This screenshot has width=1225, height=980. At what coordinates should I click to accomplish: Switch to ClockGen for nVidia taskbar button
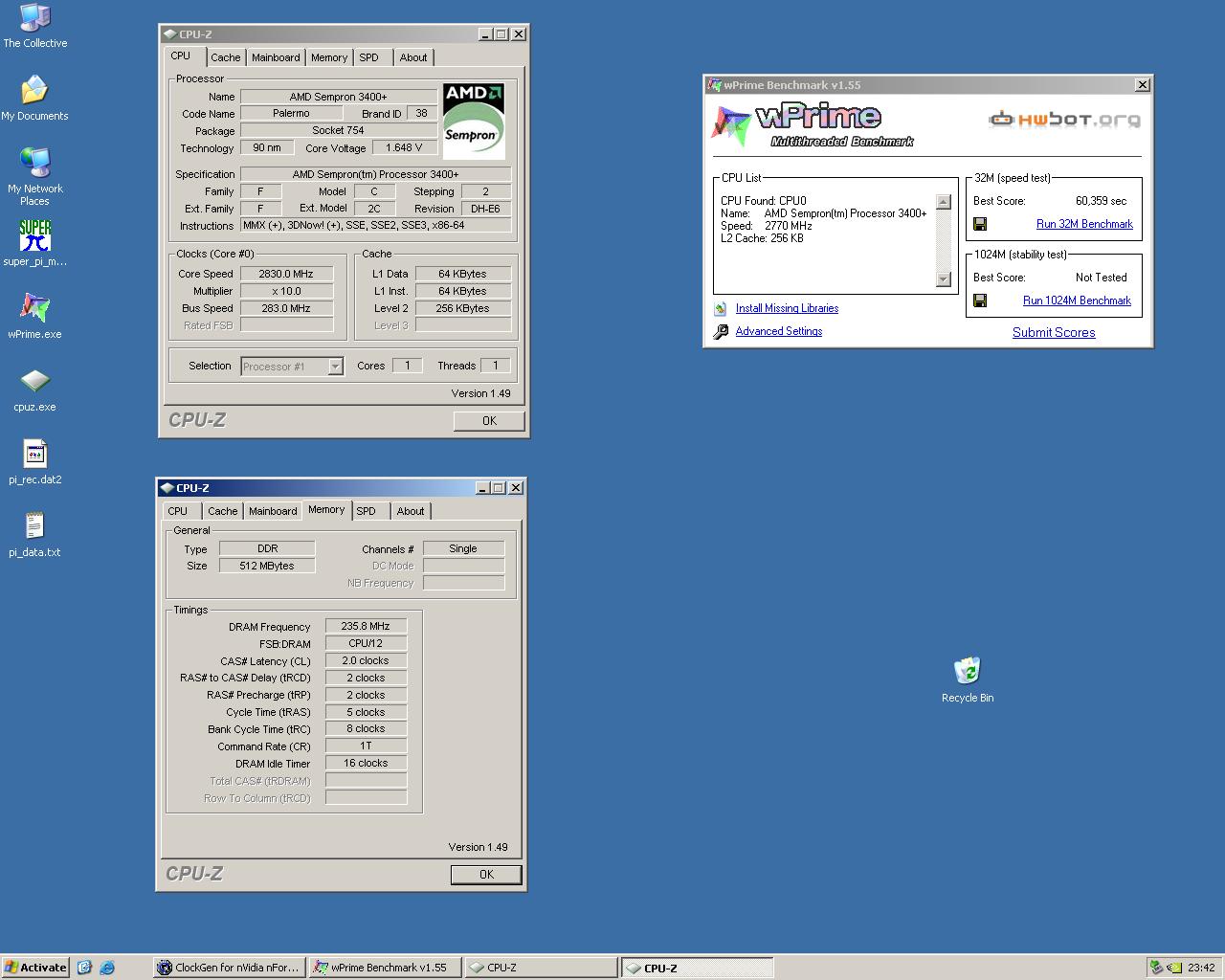tap(229, 968)
